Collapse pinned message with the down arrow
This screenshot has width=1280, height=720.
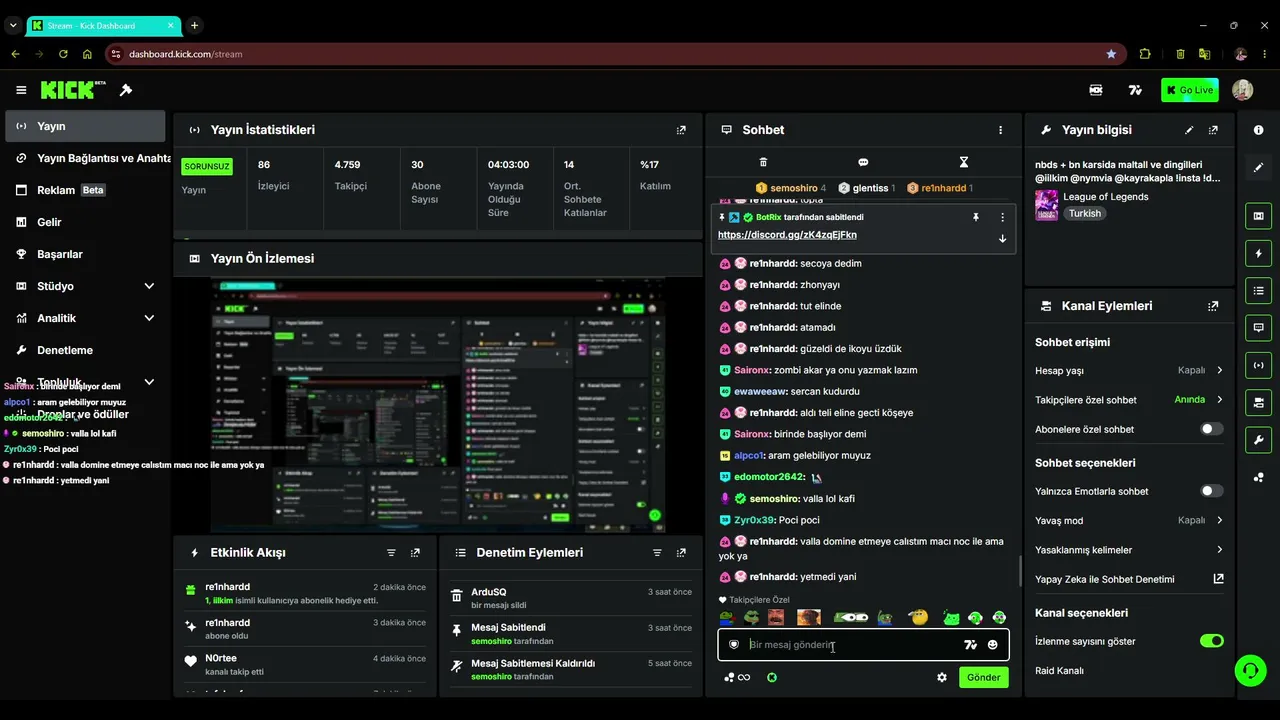pyautogui.click(x=1002, y=238)
